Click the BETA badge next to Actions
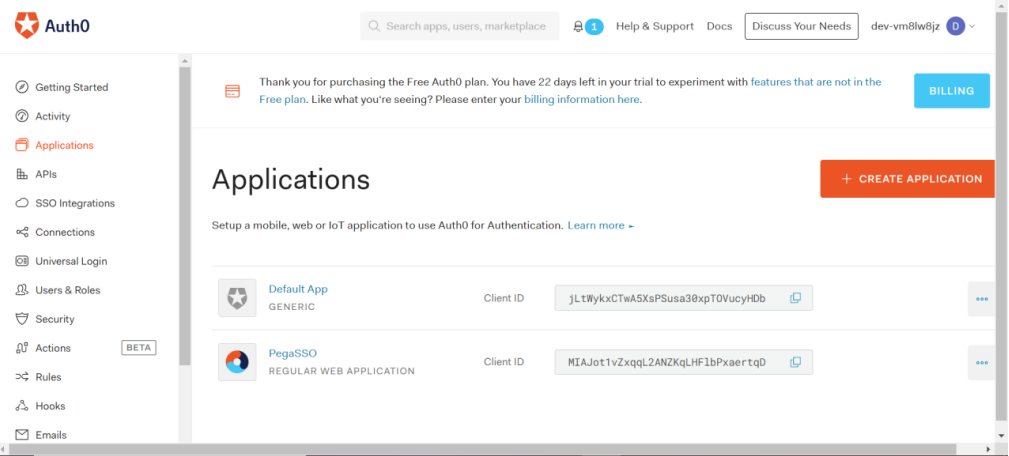Viewport: 1009px width, 456px height. point(138,348)
